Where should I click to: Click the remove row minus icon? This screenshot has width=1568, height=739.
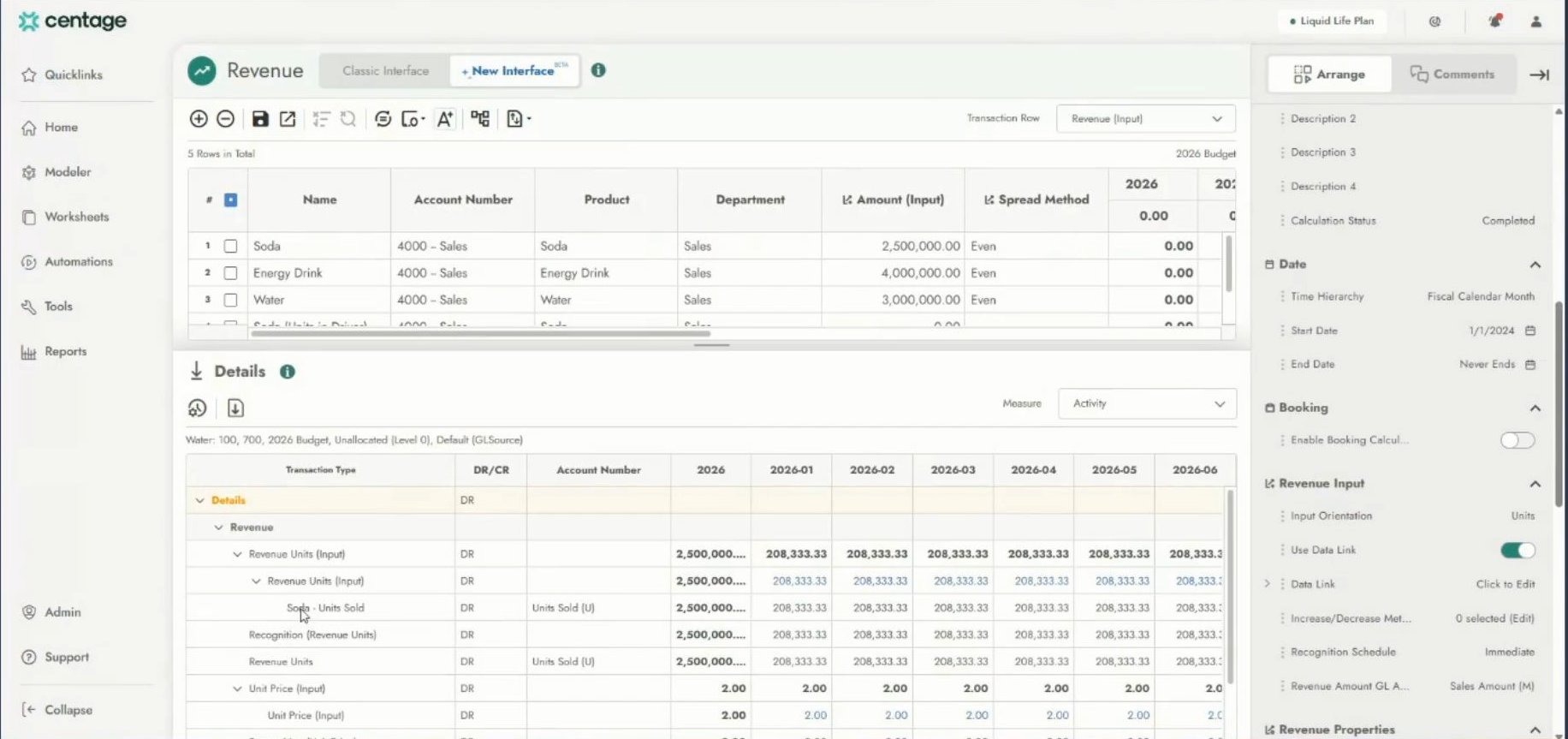226,119
